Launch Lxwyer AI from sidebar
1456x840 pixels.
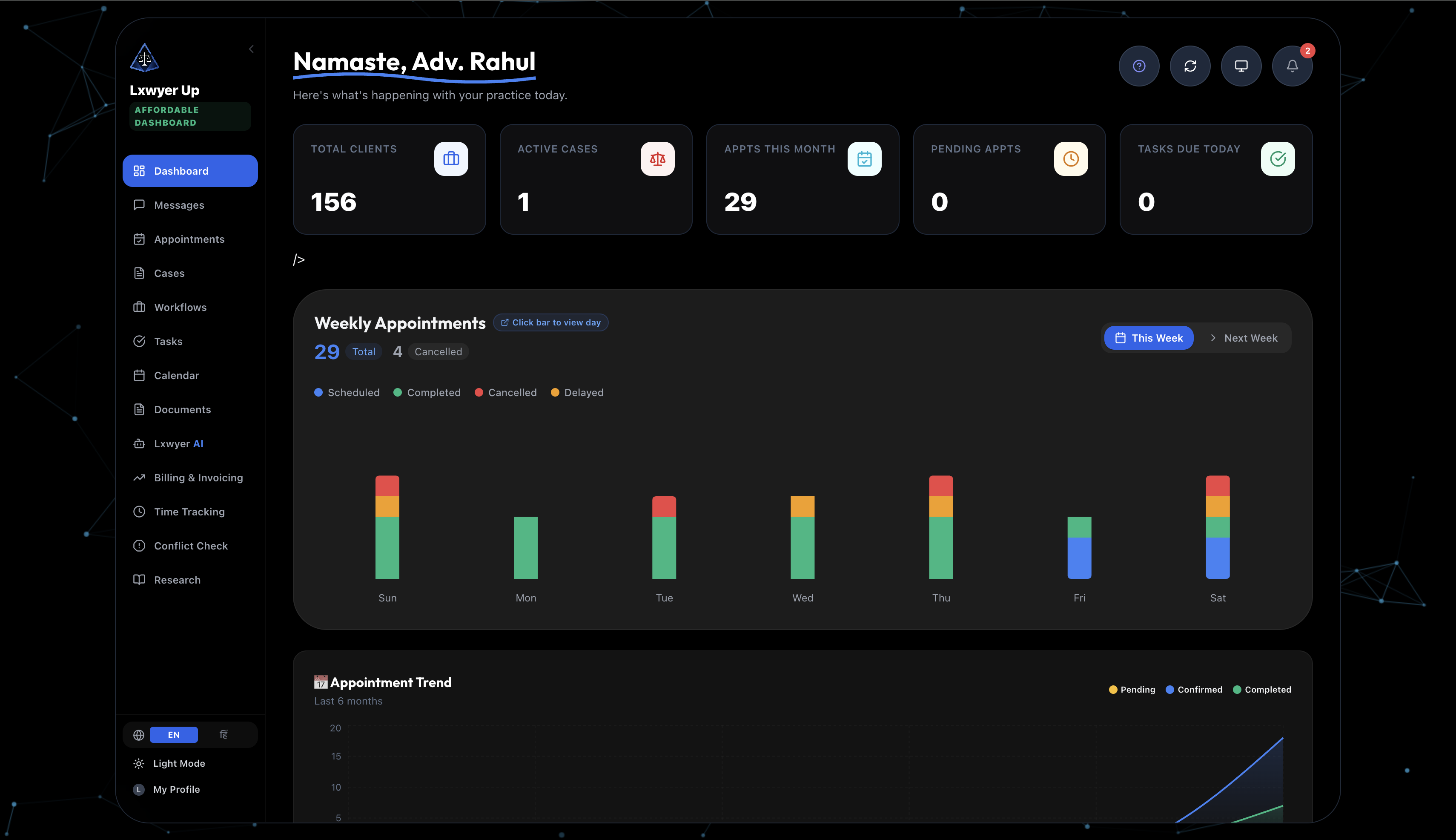(190, 443)
